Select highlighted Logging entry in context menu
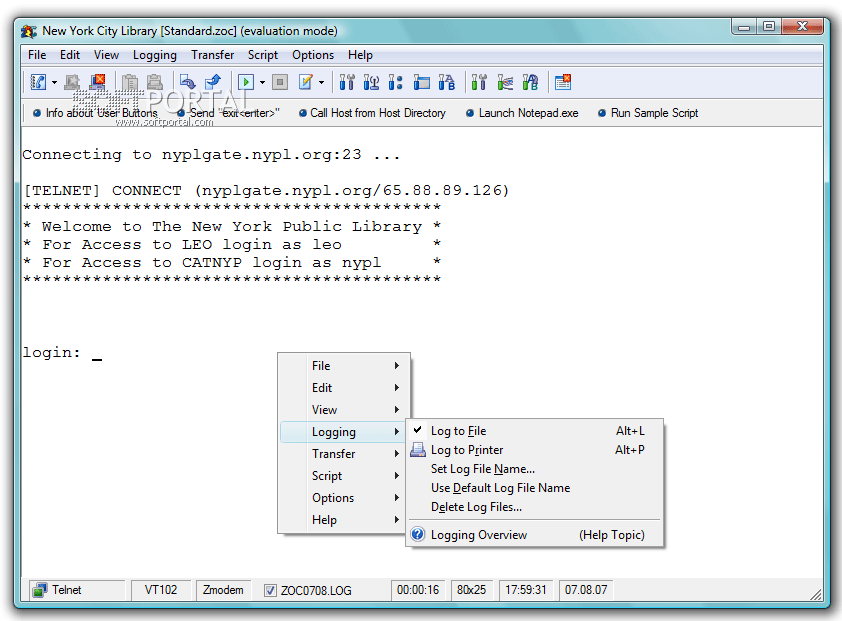The width and height of the screenshot is (842, 621). click(344, 432)
